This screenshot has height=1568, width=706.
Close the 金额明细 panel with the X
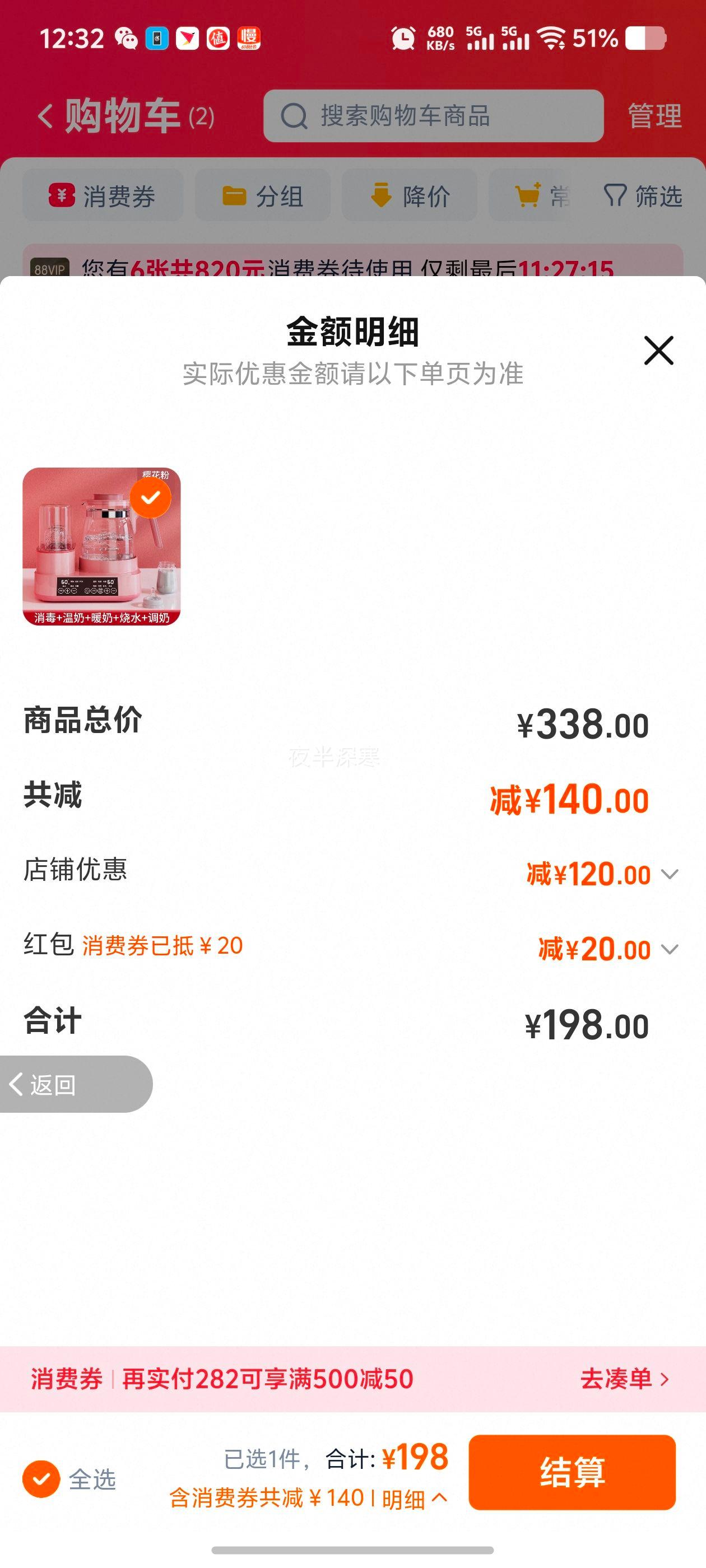pyautogui.click(x=658, y=351)
